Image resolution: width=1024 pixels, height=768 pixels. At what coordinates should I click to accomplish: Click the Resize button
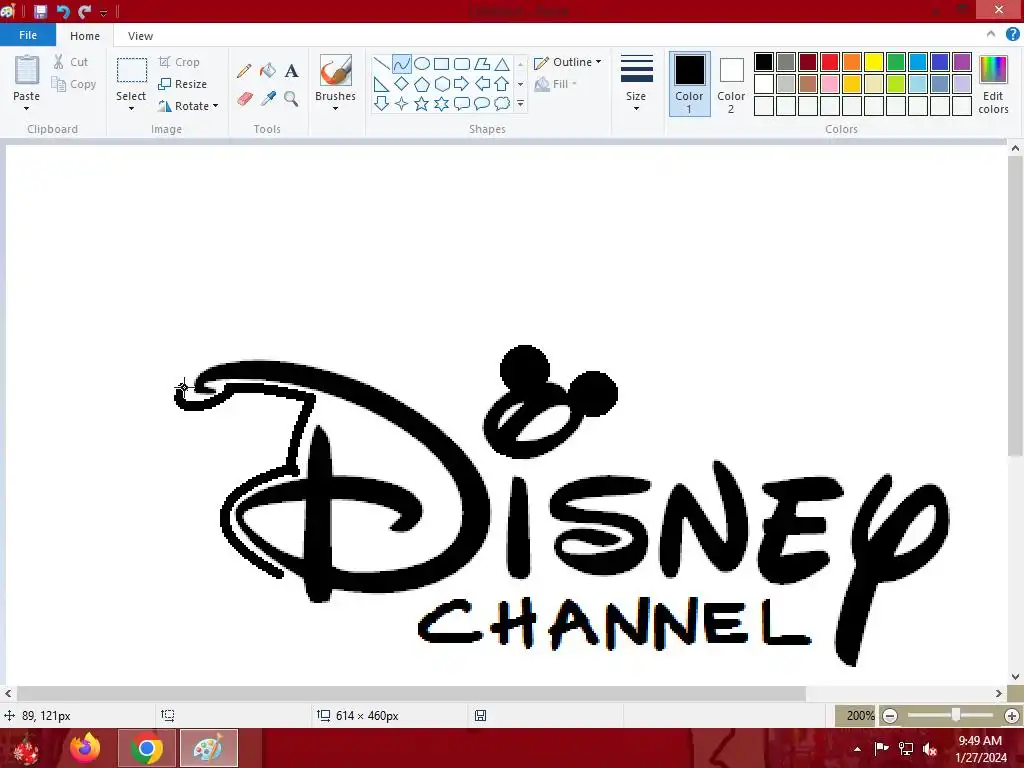[x=183, y=84]
